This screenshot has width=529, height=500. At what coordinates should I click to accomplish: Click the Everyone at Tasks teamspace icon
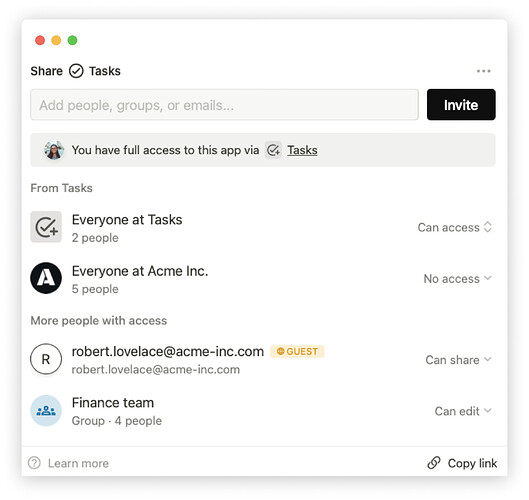click(x=46, y=227)
